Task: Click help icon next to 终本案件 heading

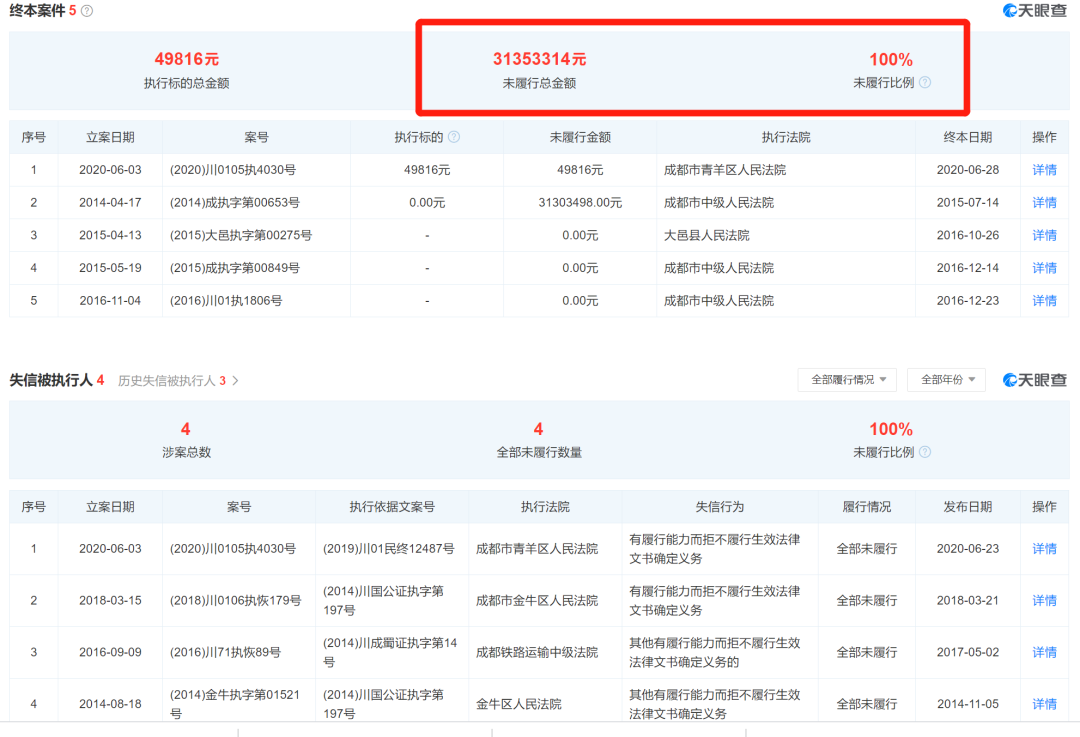Action: click(x=87, y=11)
